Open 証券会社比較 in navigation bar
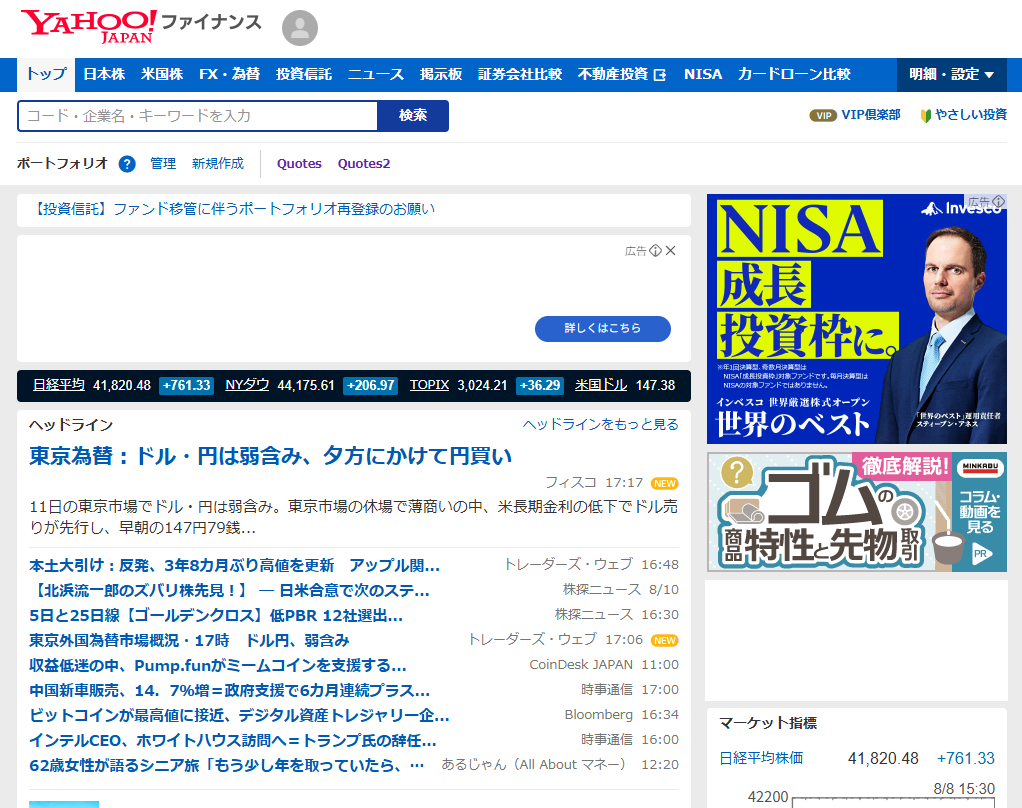 pyautogui.click(x=520, y=74)
